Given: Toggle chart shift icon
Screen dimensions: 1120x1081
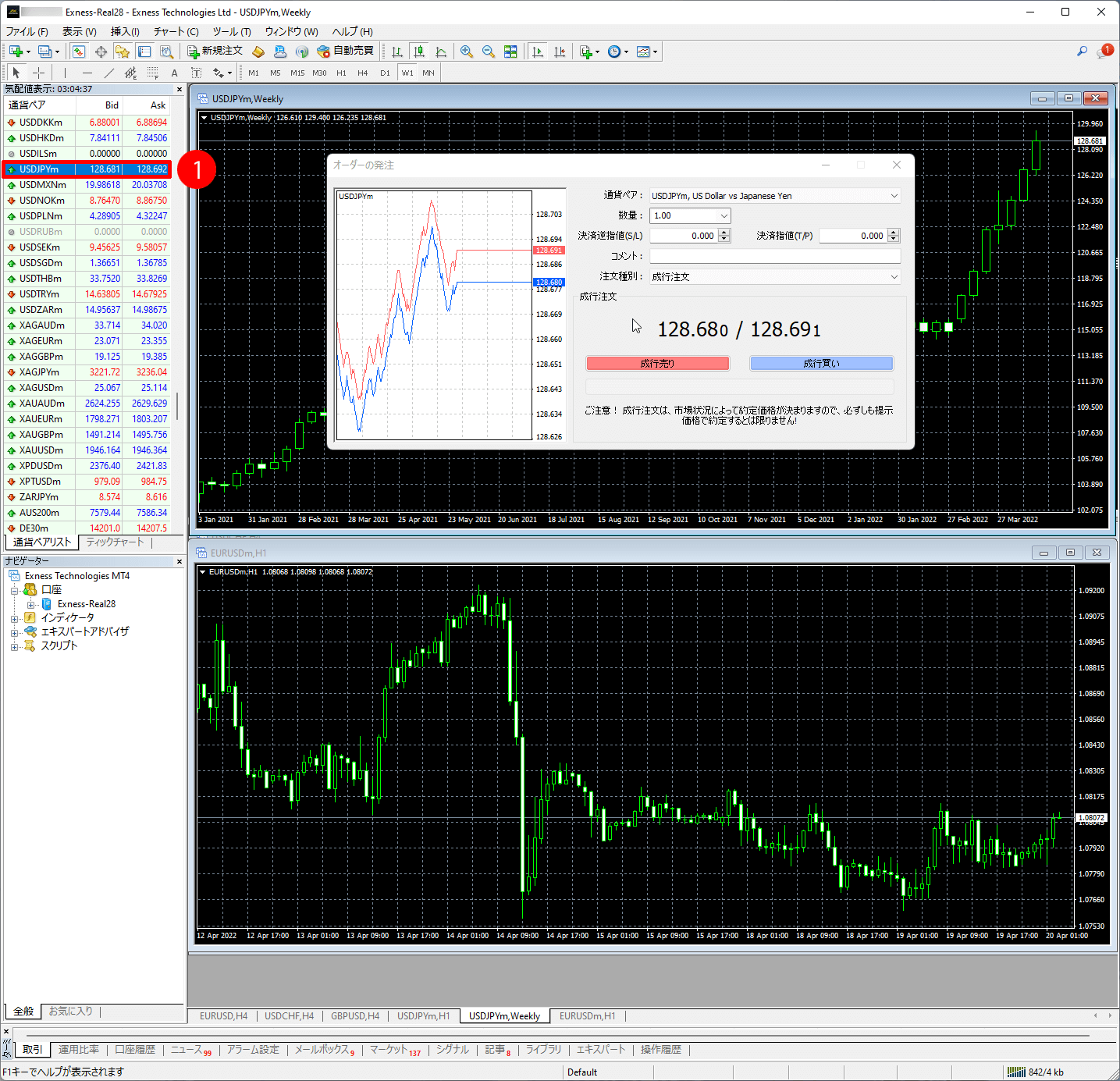Looking at the screenshot, I should click(560, 52).
